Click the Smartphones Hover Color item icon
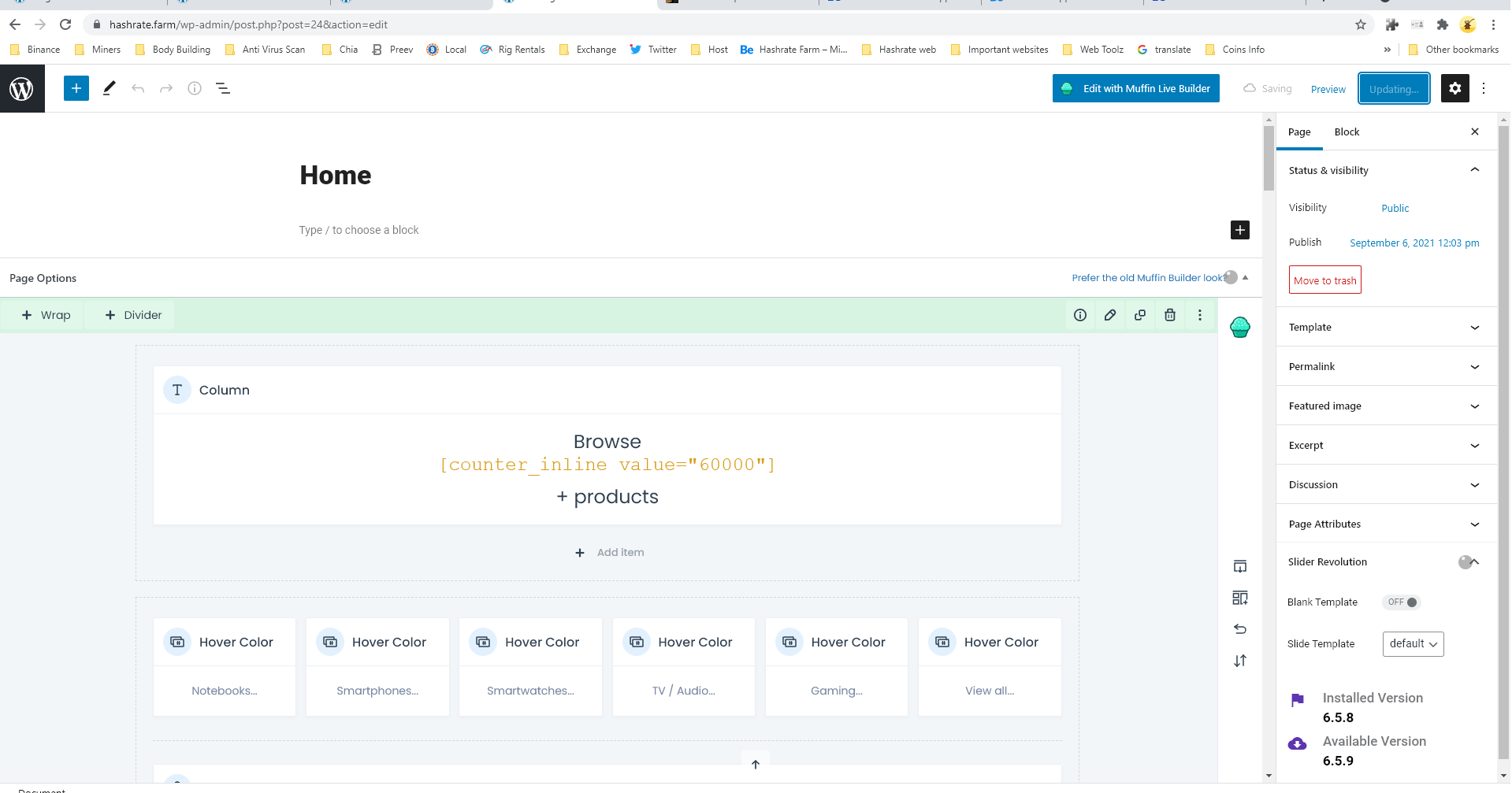The width and height of the screenshot is (1512, 793). [x=330, y=642]
